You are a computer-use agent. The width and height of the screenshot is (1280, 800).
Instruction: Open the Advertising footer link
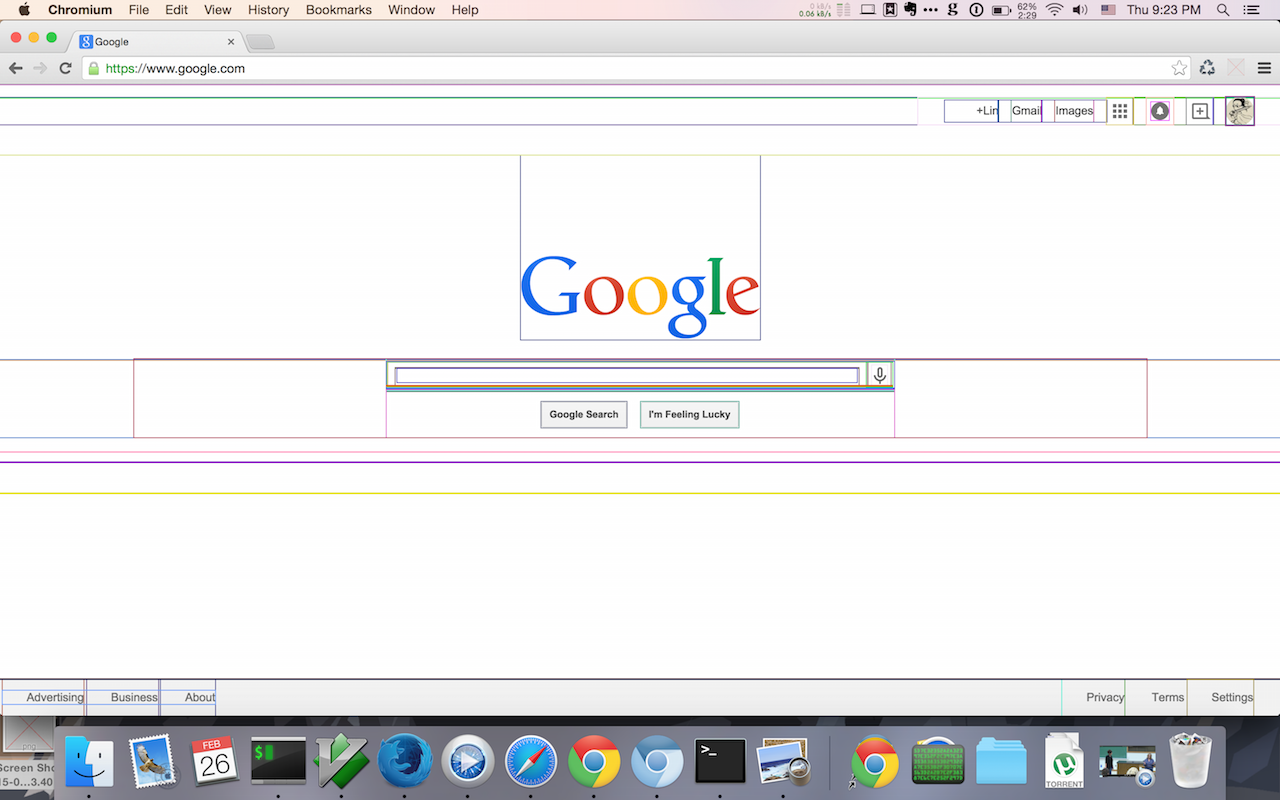pyautogui.click(x=55, y=697)
